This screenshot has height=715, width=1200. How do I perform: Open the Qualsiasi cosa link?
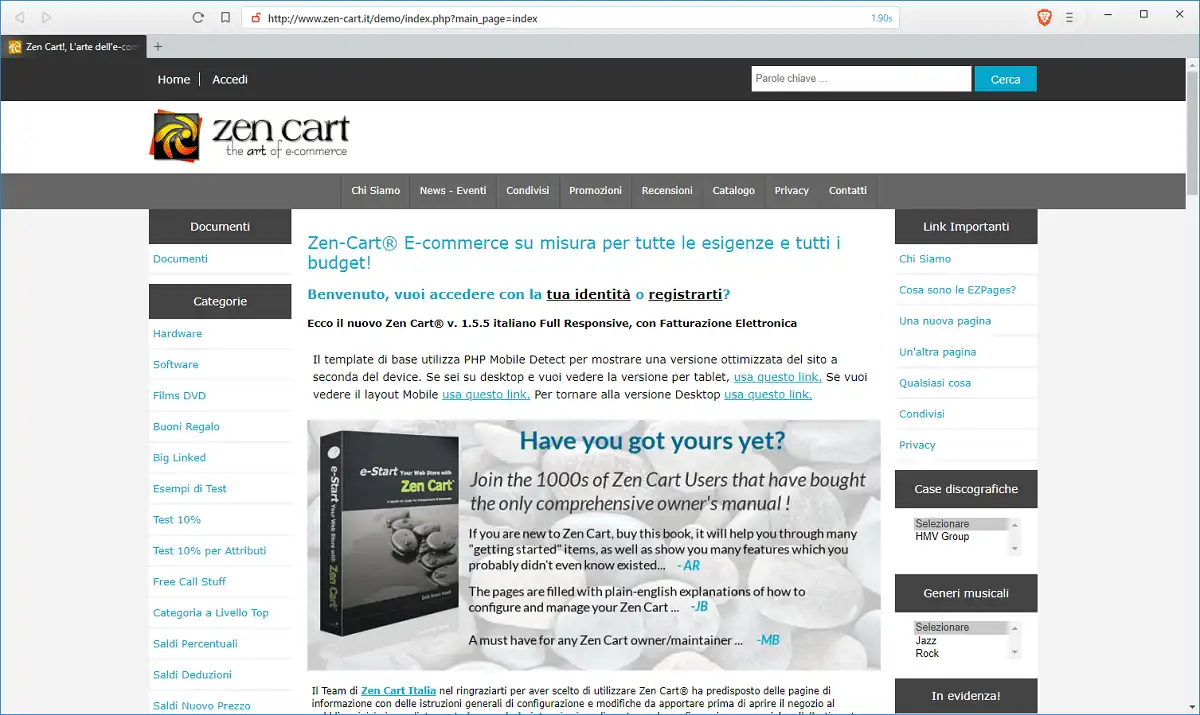click(x=935, y=383)
